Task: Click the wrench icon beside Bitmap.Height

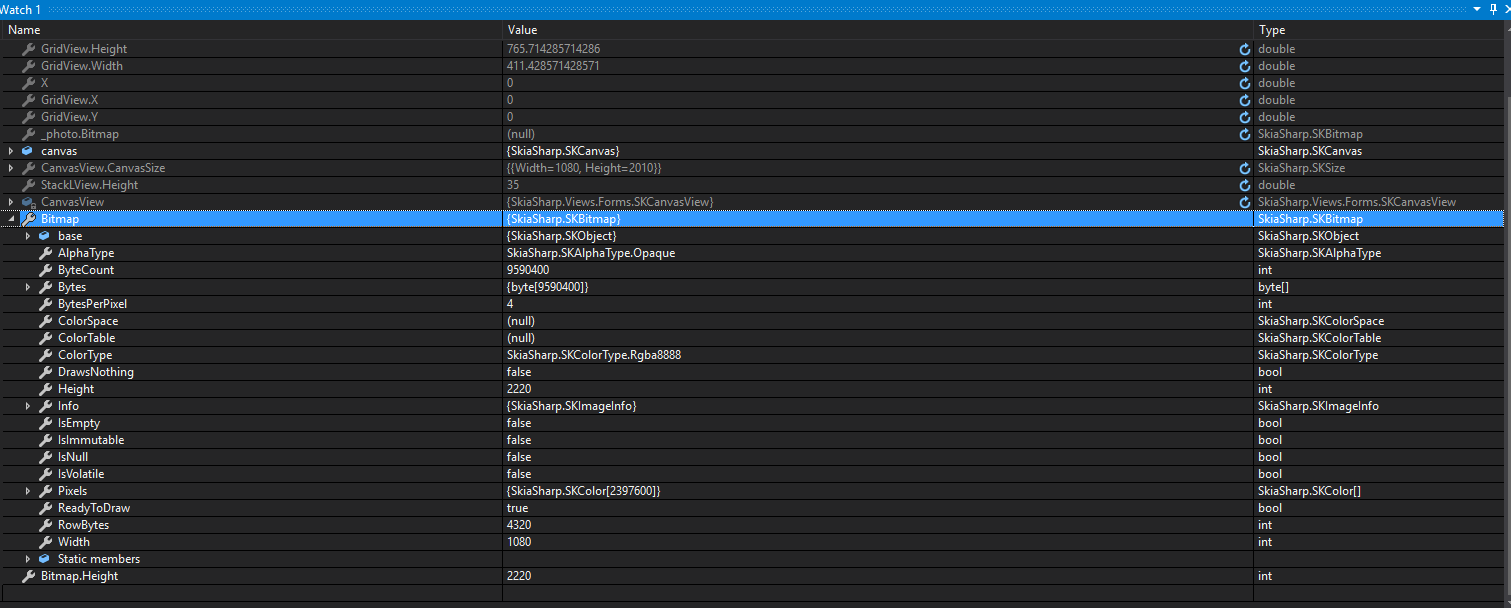Action: pyautogui.click(x=28, y=576)
